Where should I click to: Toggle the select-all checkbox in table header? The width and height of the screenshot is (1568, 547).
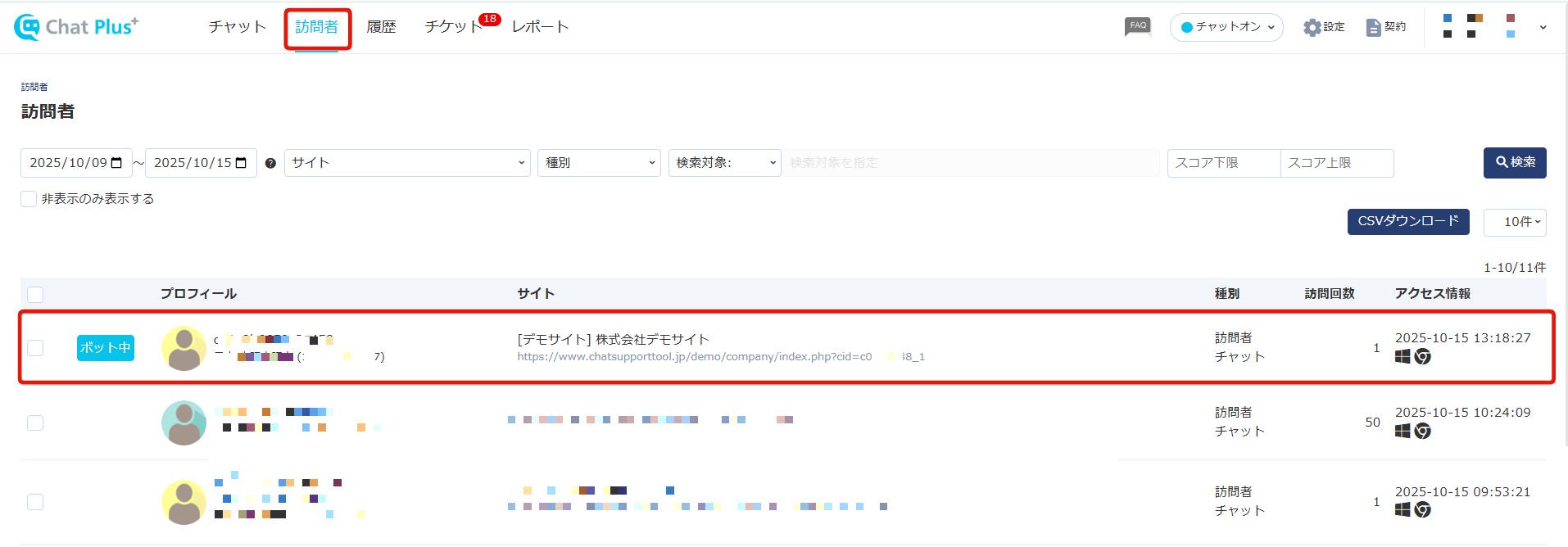pyautogui.click(x=35, y=295)
